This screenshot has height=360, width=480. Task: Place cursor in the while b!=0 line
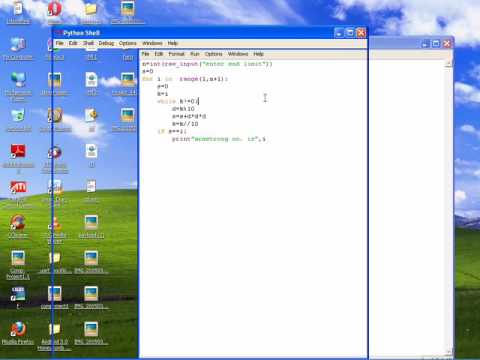178,101
